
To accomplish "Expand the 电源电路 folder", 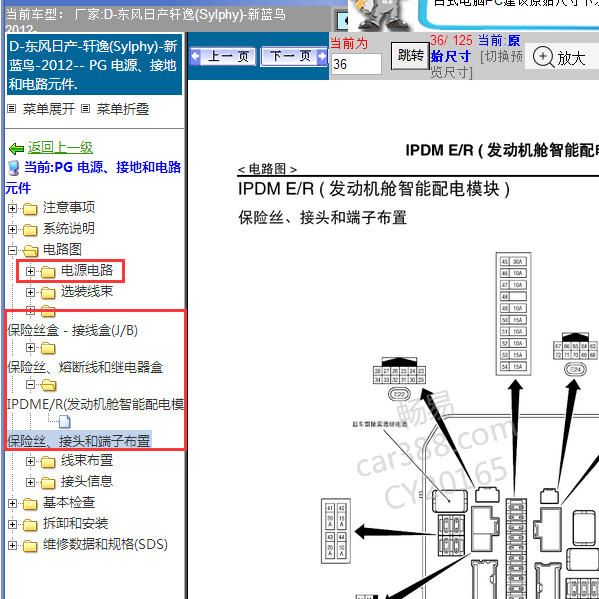I will pyautogui.click(x=31, y=272).
